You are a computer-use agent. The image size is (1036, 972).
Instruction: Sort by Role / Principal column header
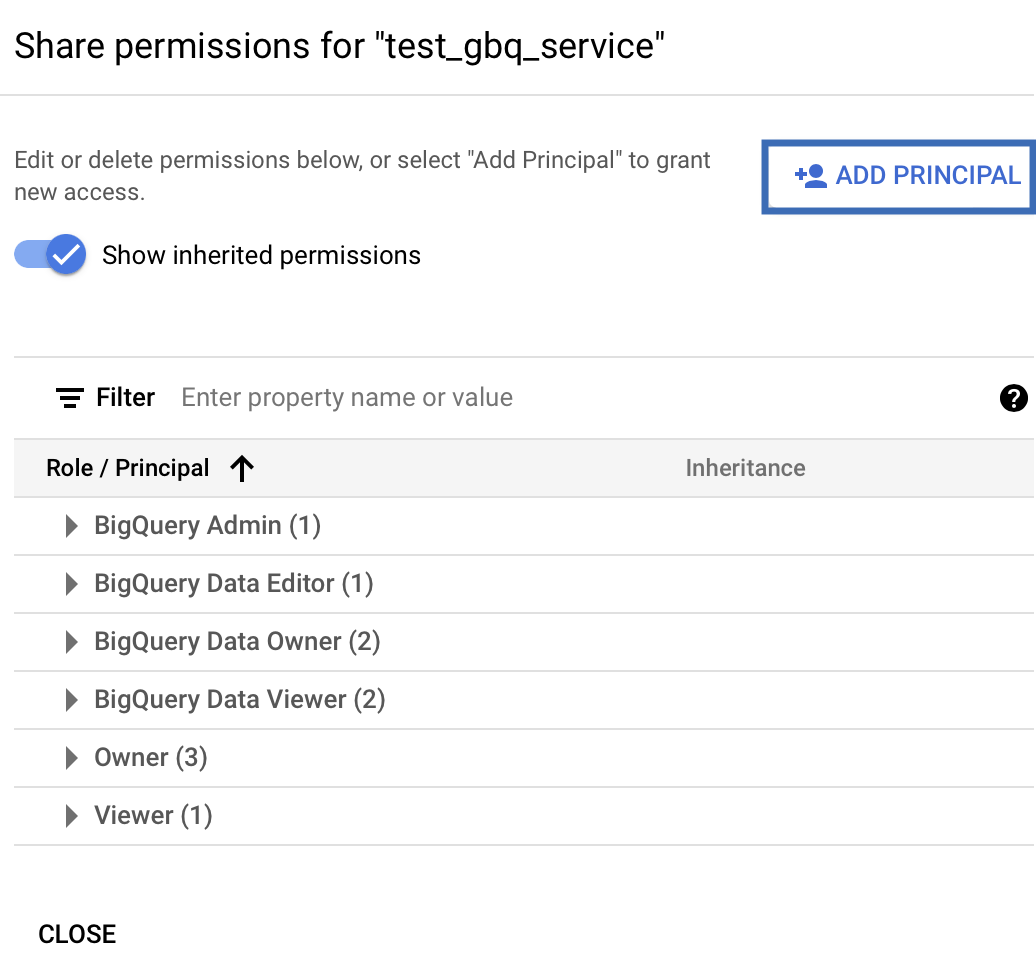point(128,468)
